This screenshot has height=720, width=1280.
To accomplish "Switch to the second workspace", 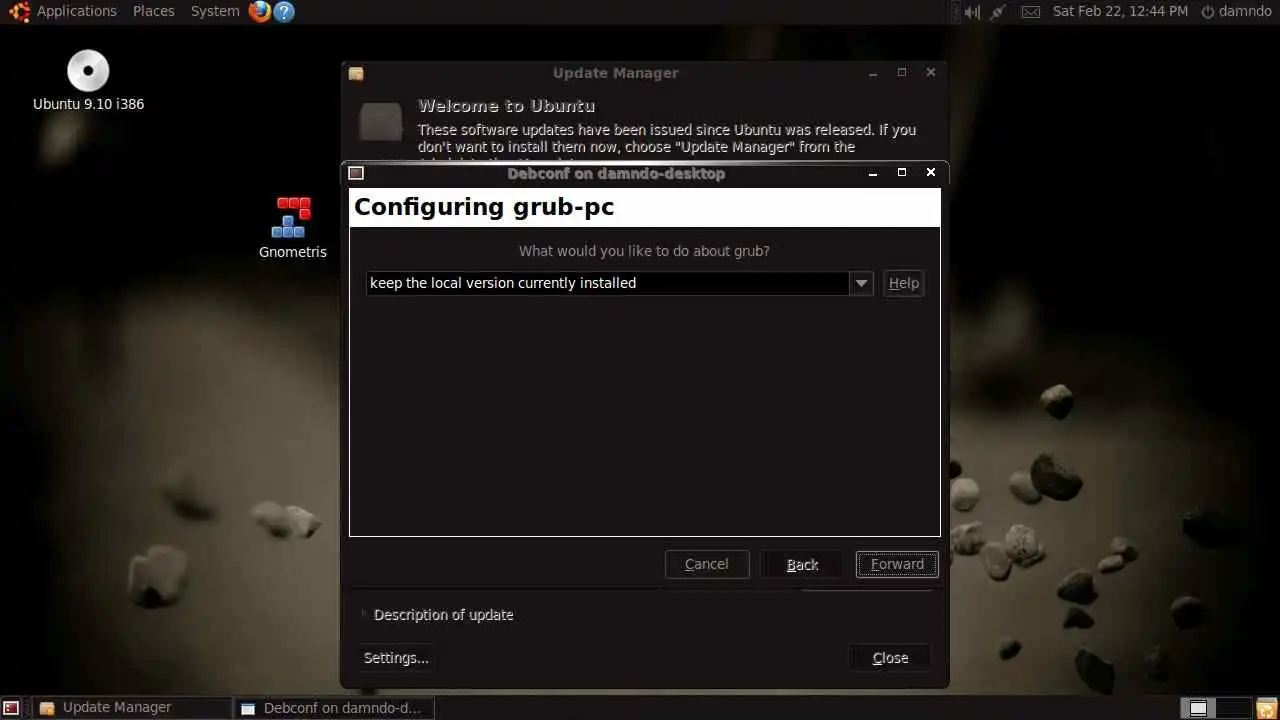I will [1233, 708].
